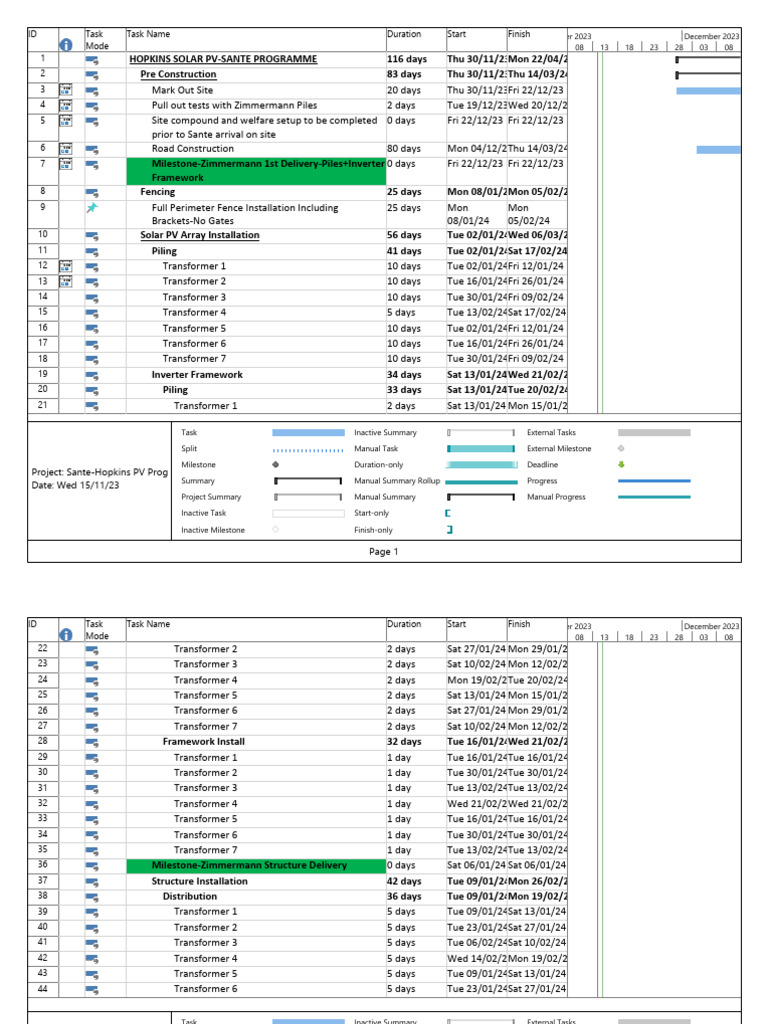Click the indicator icon in row 7
Image resolution: width=768 pixels, height=1024 pixels.
66,164
